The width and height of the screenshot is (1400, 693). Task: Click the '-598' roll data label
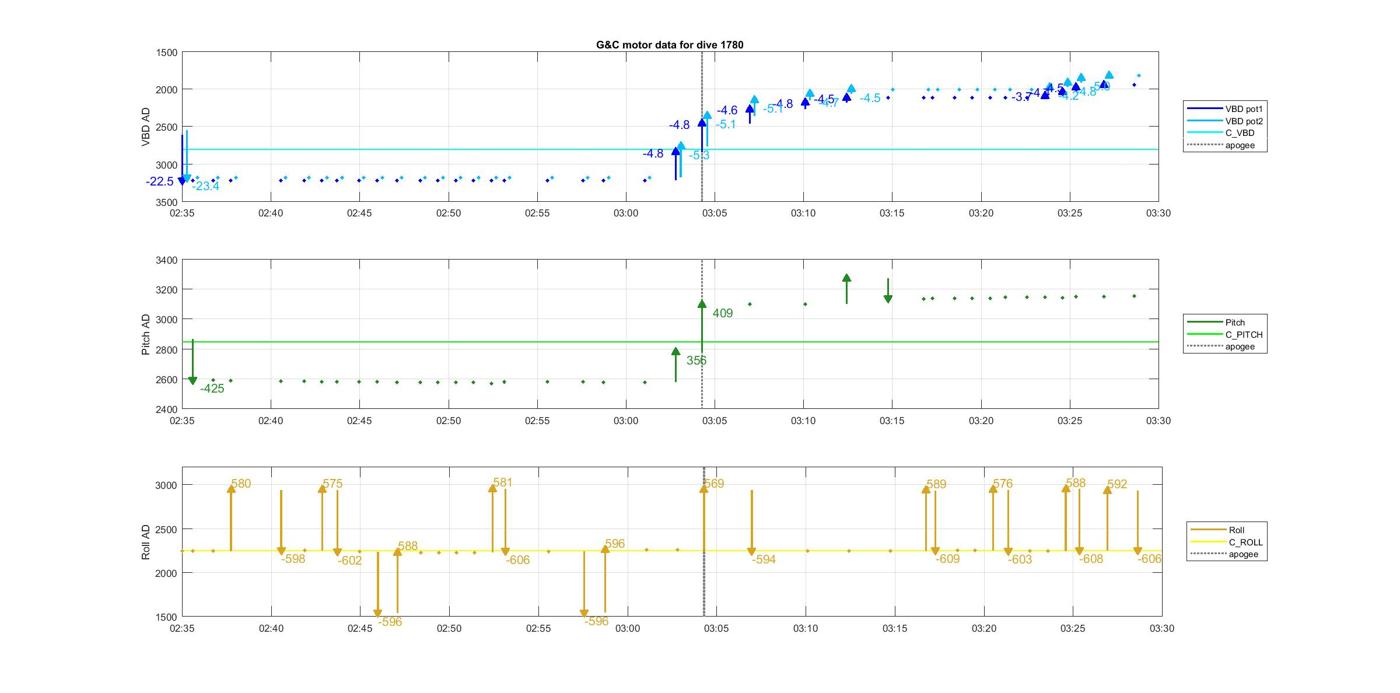tap(293, 559)
